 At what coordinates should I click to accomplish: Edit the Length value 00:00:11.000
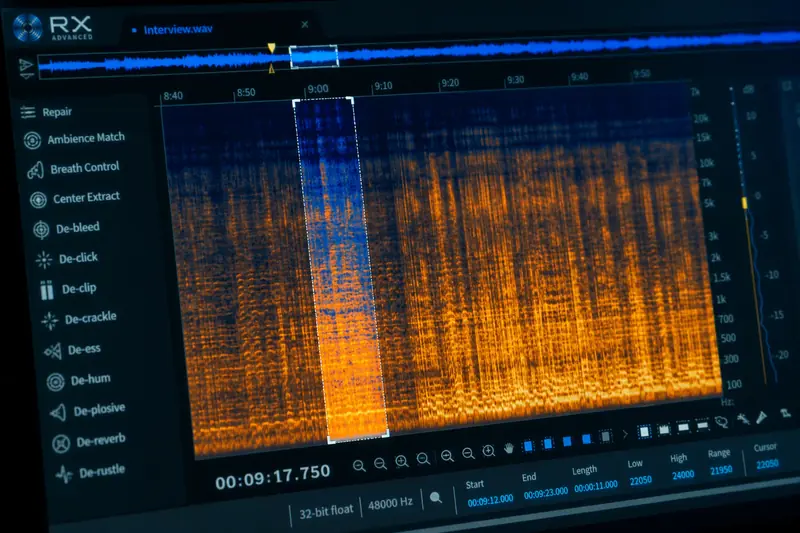(595, 486)
